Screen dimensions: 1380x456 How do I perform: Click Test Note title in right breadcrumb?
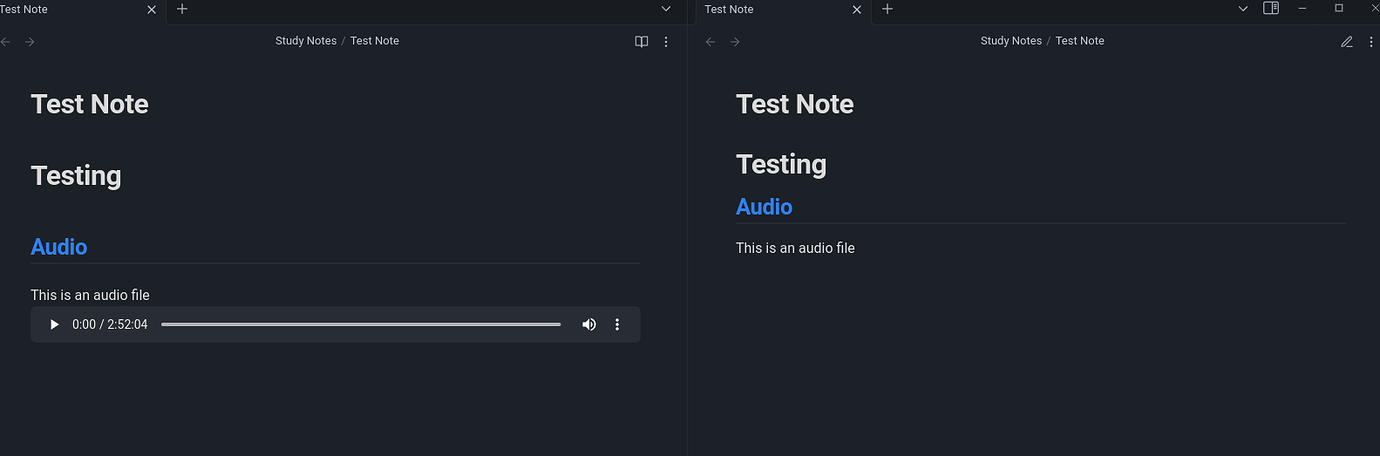click(1080, 41)
